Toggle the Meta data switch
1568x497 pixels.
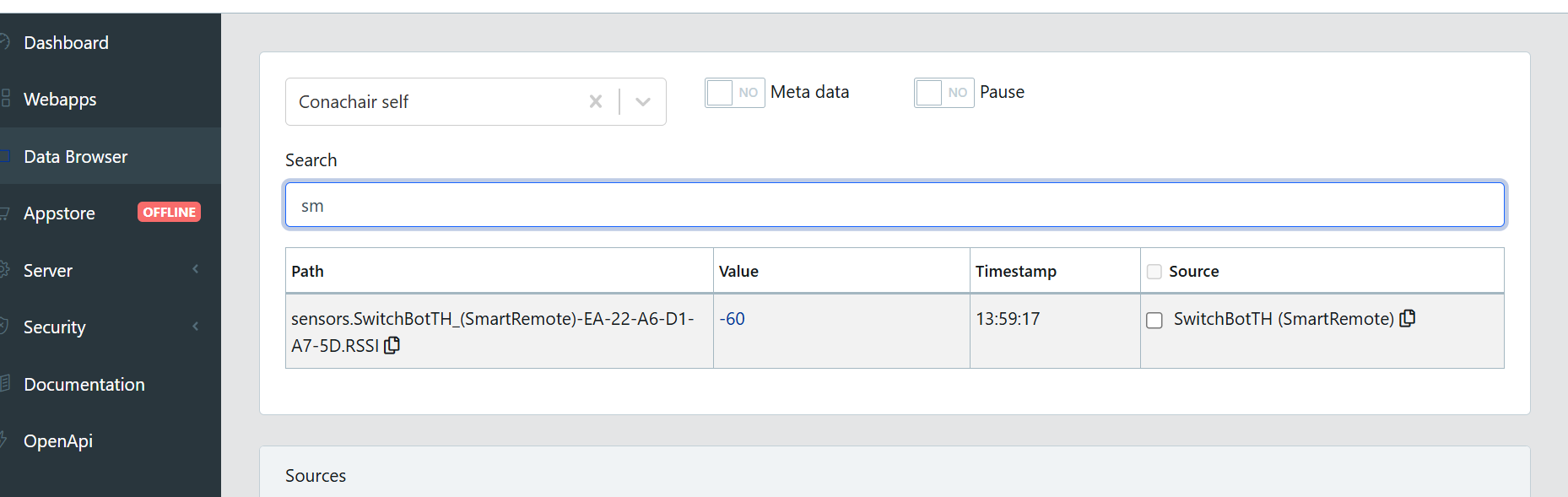click(x=734, y=92)
